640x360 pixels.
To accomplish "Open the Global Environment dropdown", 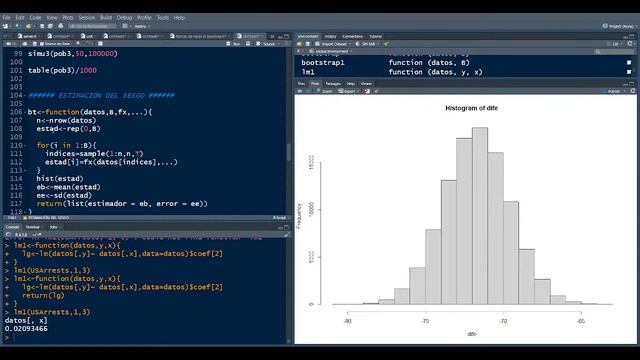I will [330, 51].
